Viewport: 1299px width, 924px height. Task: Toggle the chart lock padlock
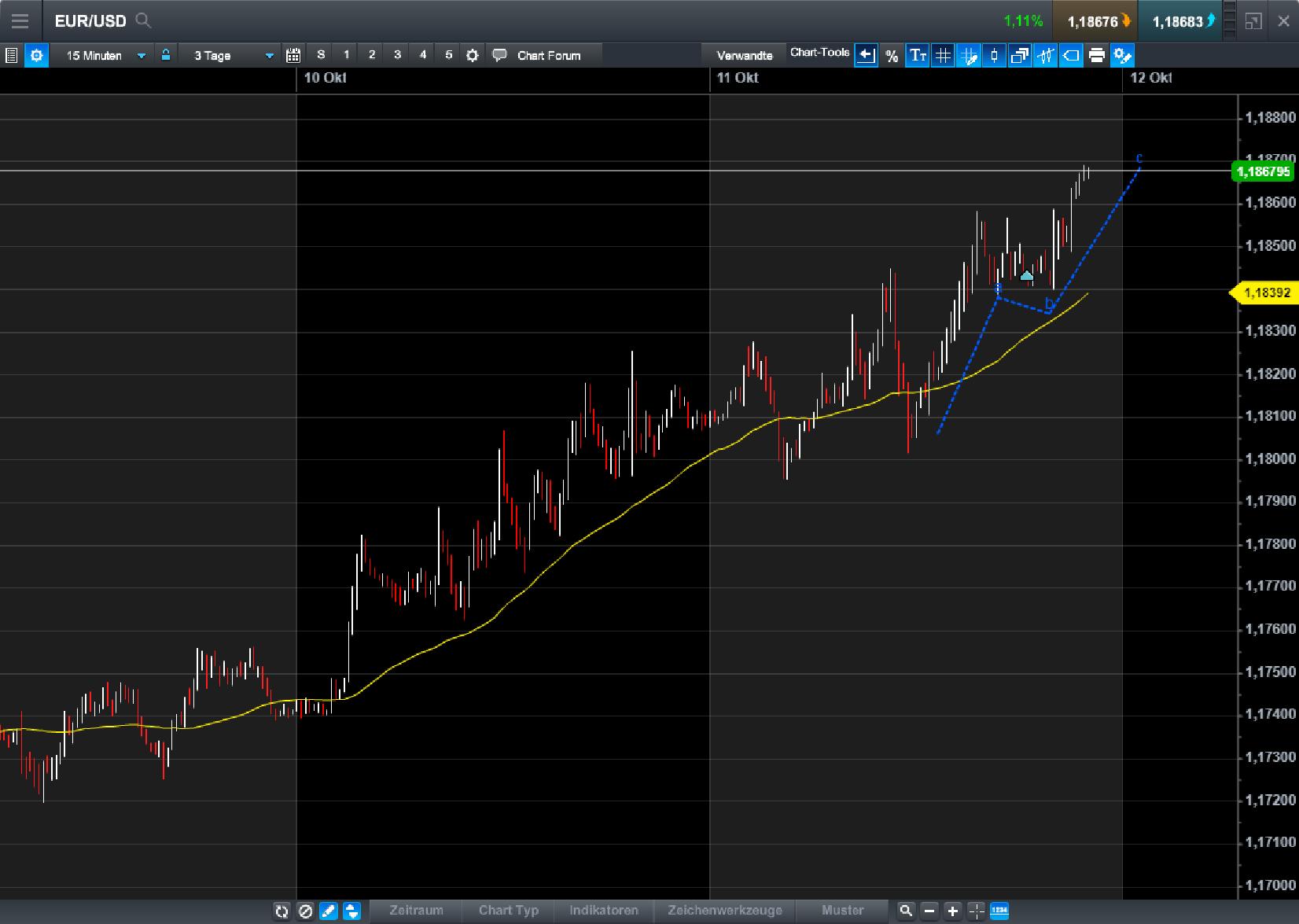(166, 55)
